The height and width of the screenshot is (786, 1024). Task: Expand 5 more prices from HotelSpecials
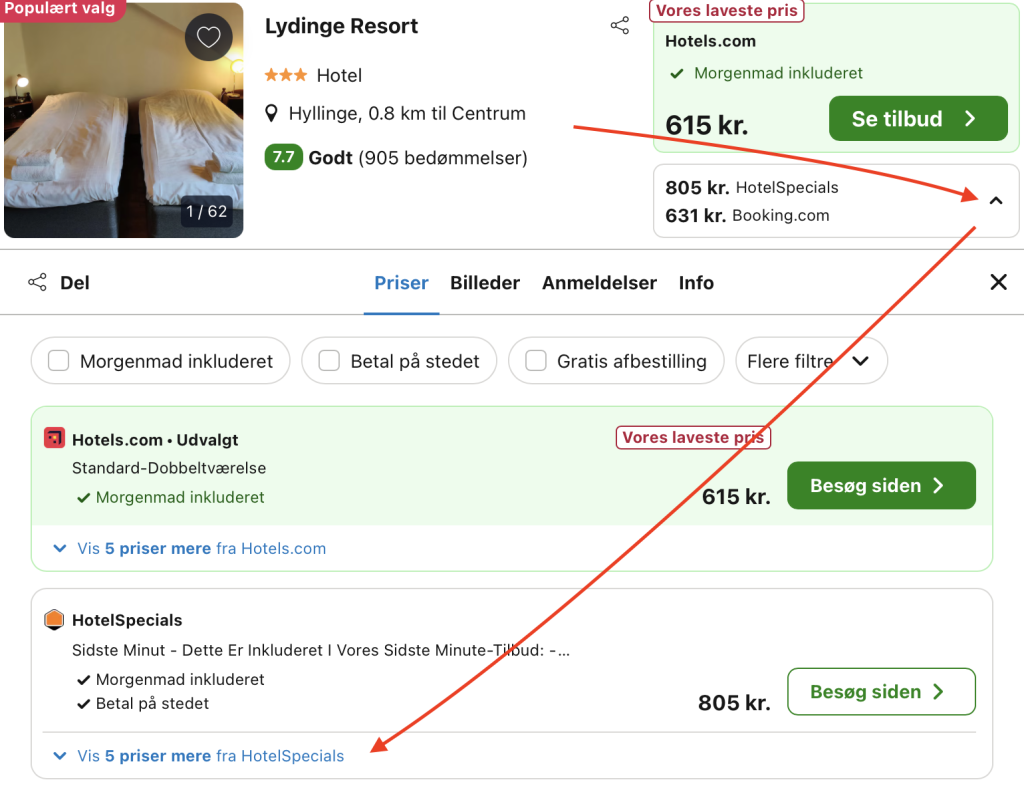199,756
